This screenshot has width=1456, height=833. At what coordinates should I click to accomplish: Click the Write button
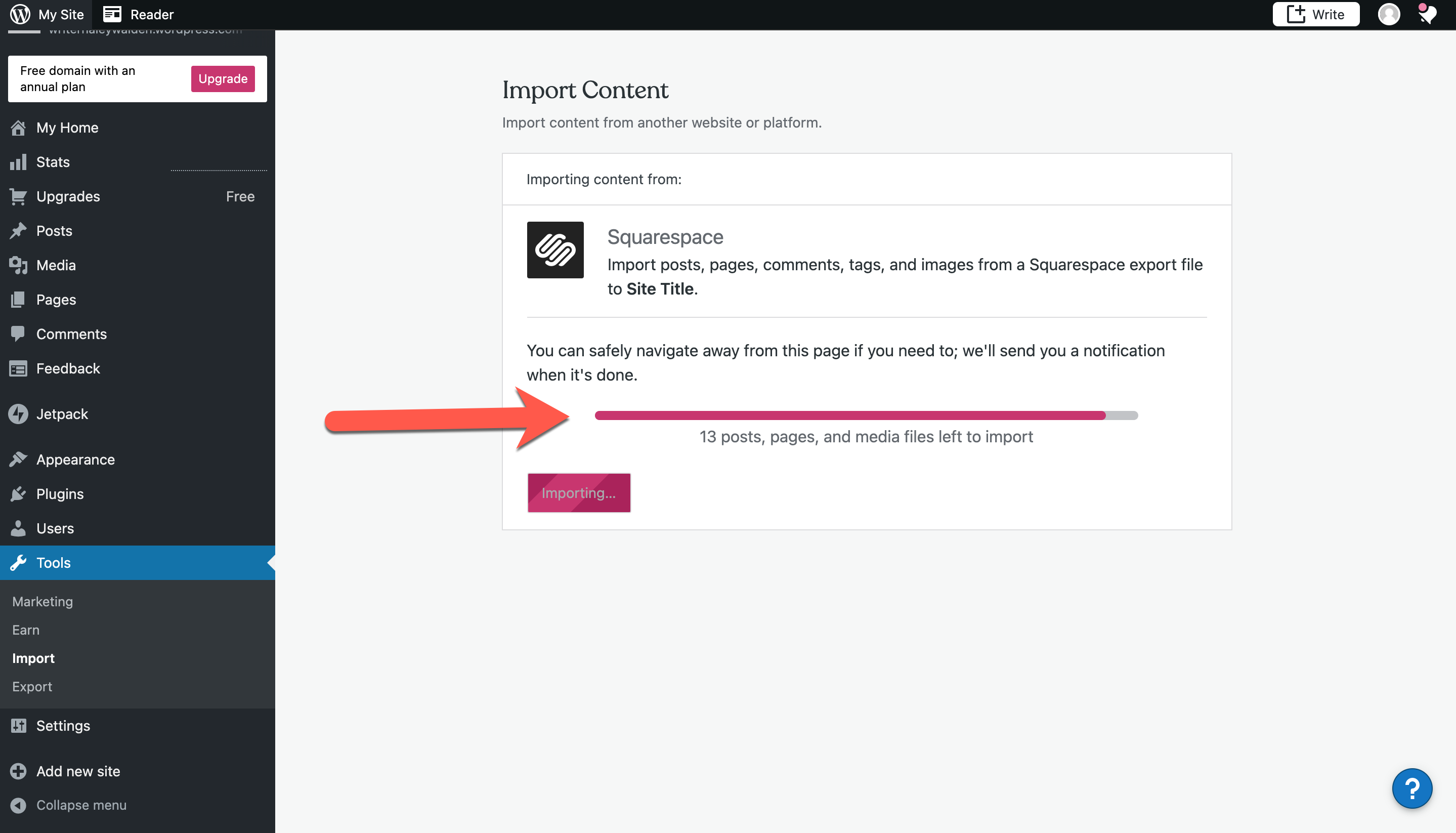pos(1315,14)
